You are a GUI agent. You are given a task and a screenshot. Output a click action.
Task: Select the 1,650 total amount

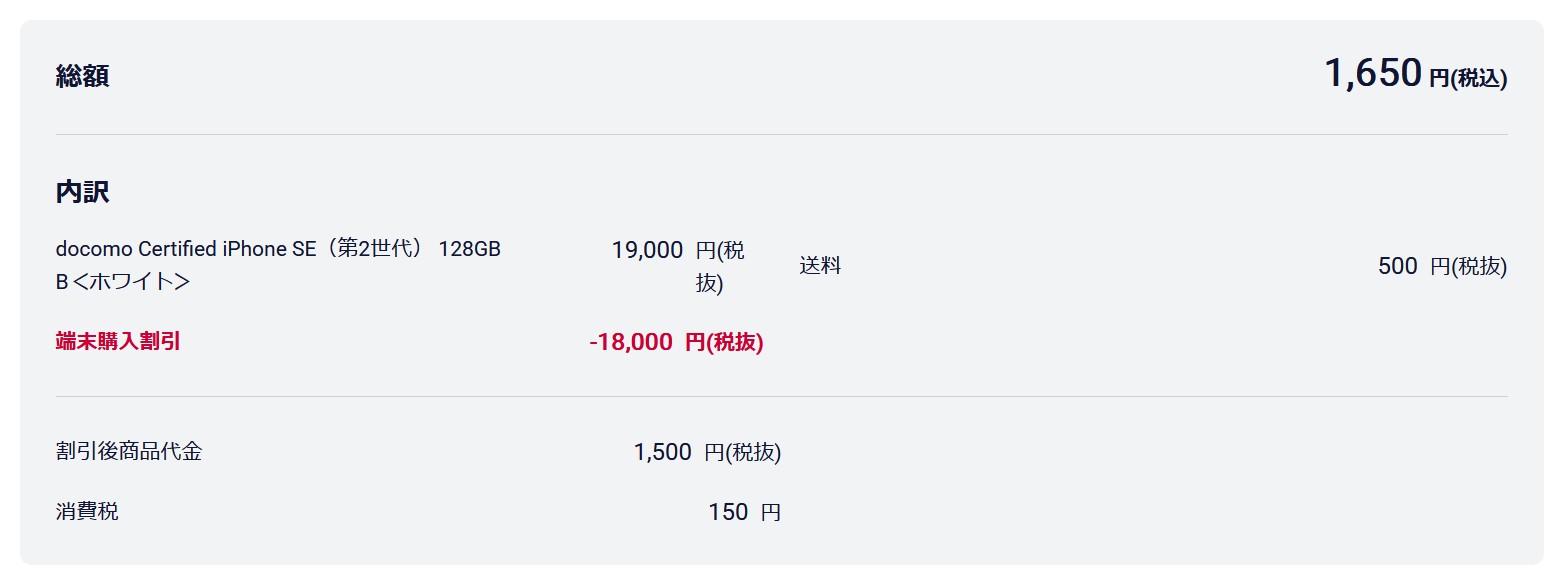[x=1372, y=74]
